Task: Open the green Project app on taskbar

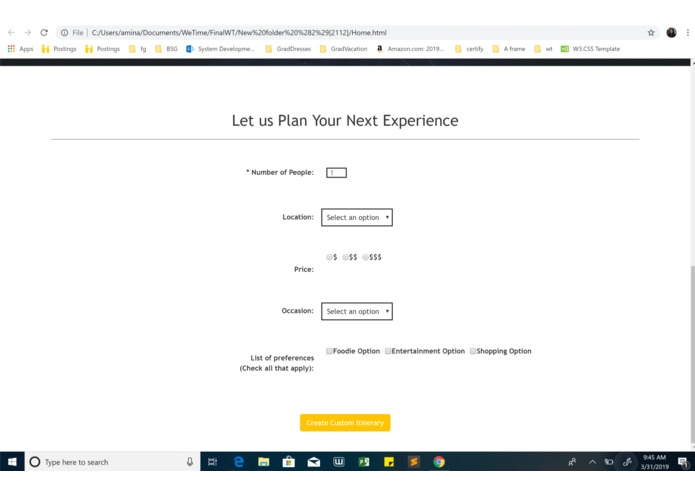Action: (x=364, y=462)
